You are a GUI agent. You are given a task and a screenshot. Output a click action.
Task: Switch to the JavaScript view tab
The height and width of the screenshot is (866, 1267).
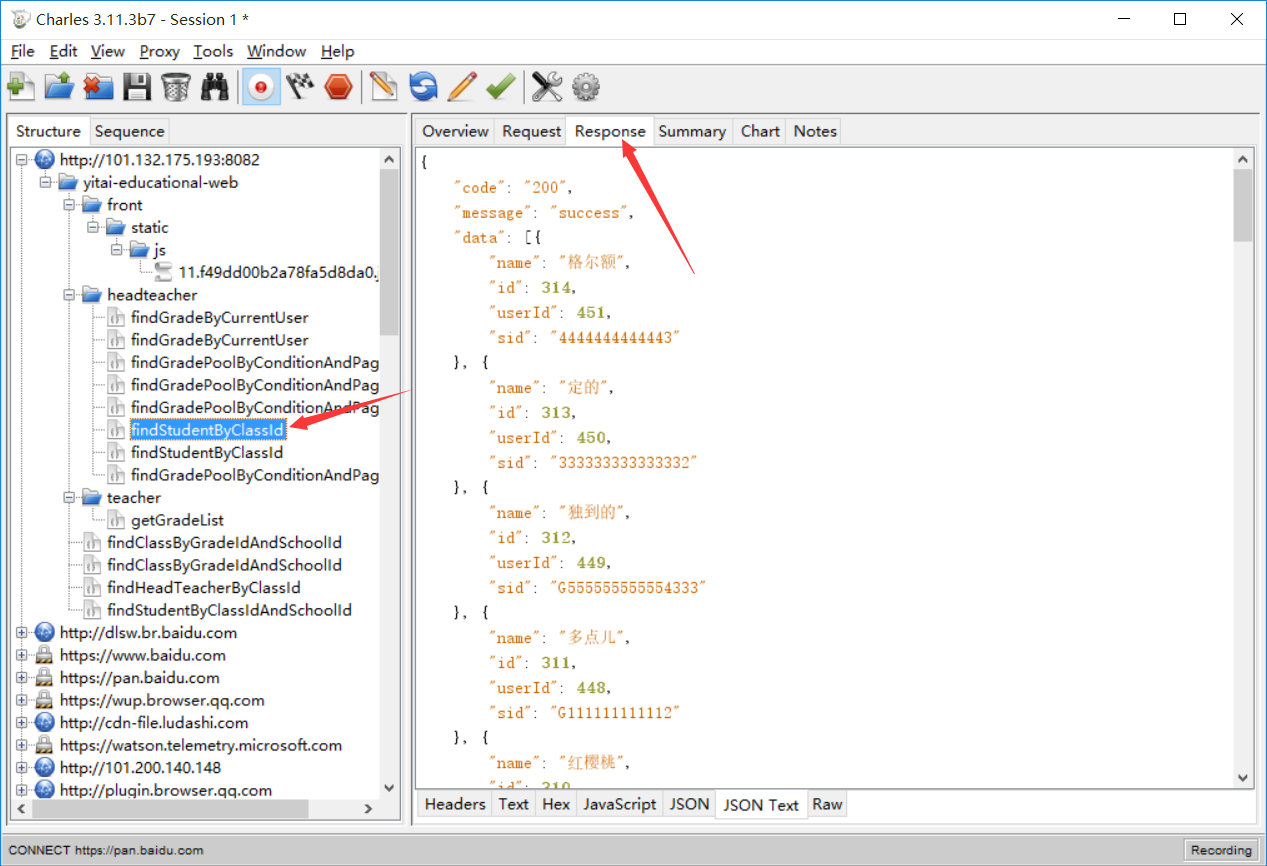pyautogui.click(x=620, y=804)
